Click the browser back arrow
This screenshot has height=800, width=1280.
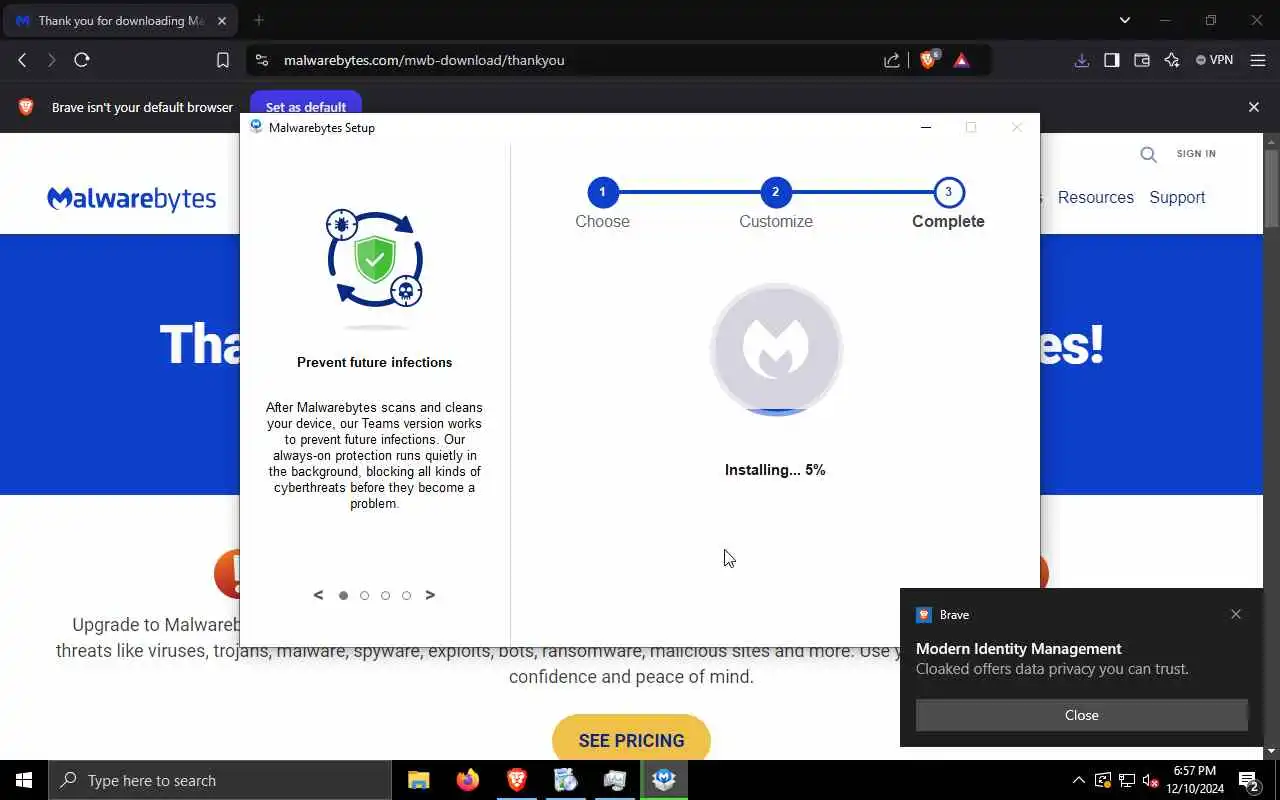pyautogui.click(x=22, y=60)
